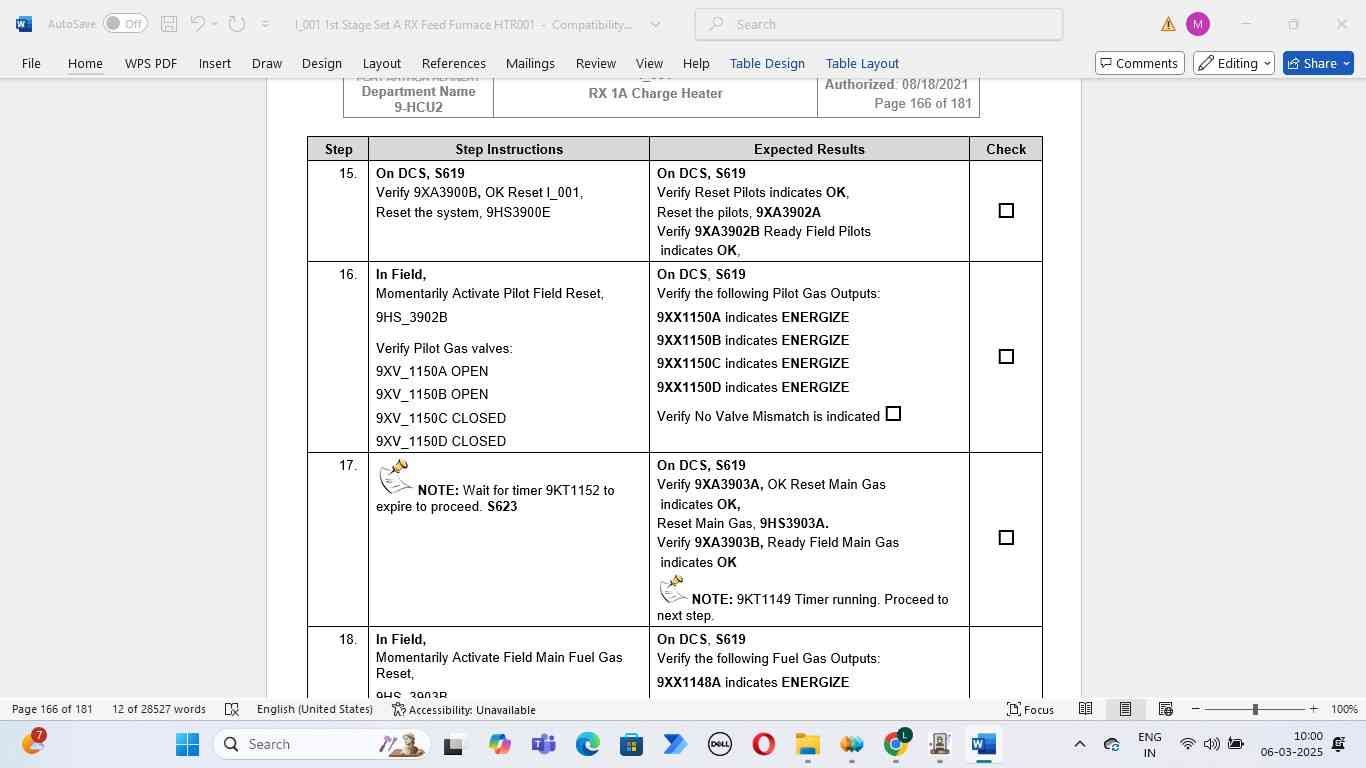The width and height of the screenshot is (1366, 768).
Task: Switch to the Insert tab
Action: [215, 63]
